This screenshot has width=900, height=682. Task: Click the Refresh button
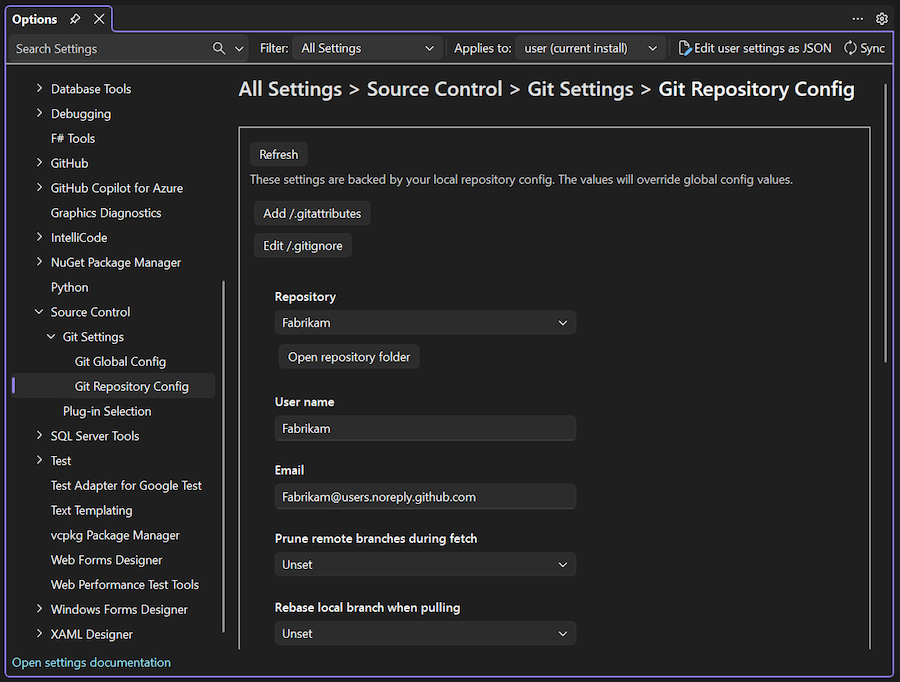278,154
